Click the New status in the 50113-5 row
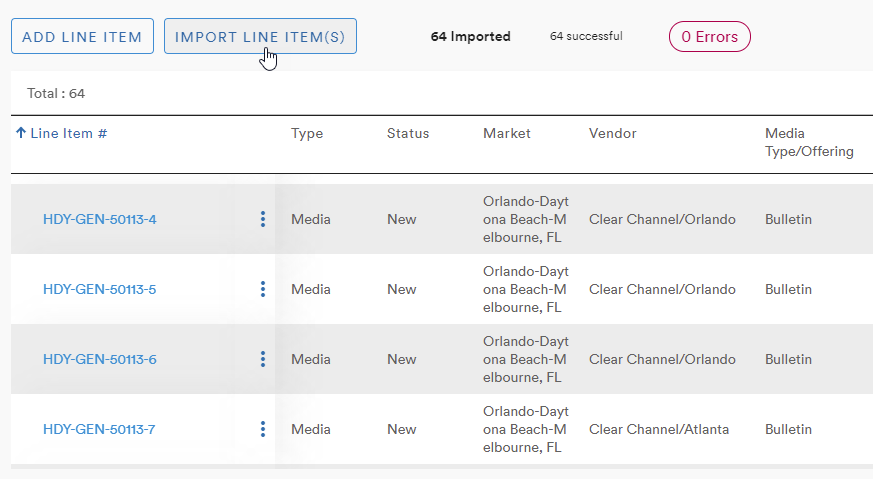 pyautogui.click(x=401, y=290)
